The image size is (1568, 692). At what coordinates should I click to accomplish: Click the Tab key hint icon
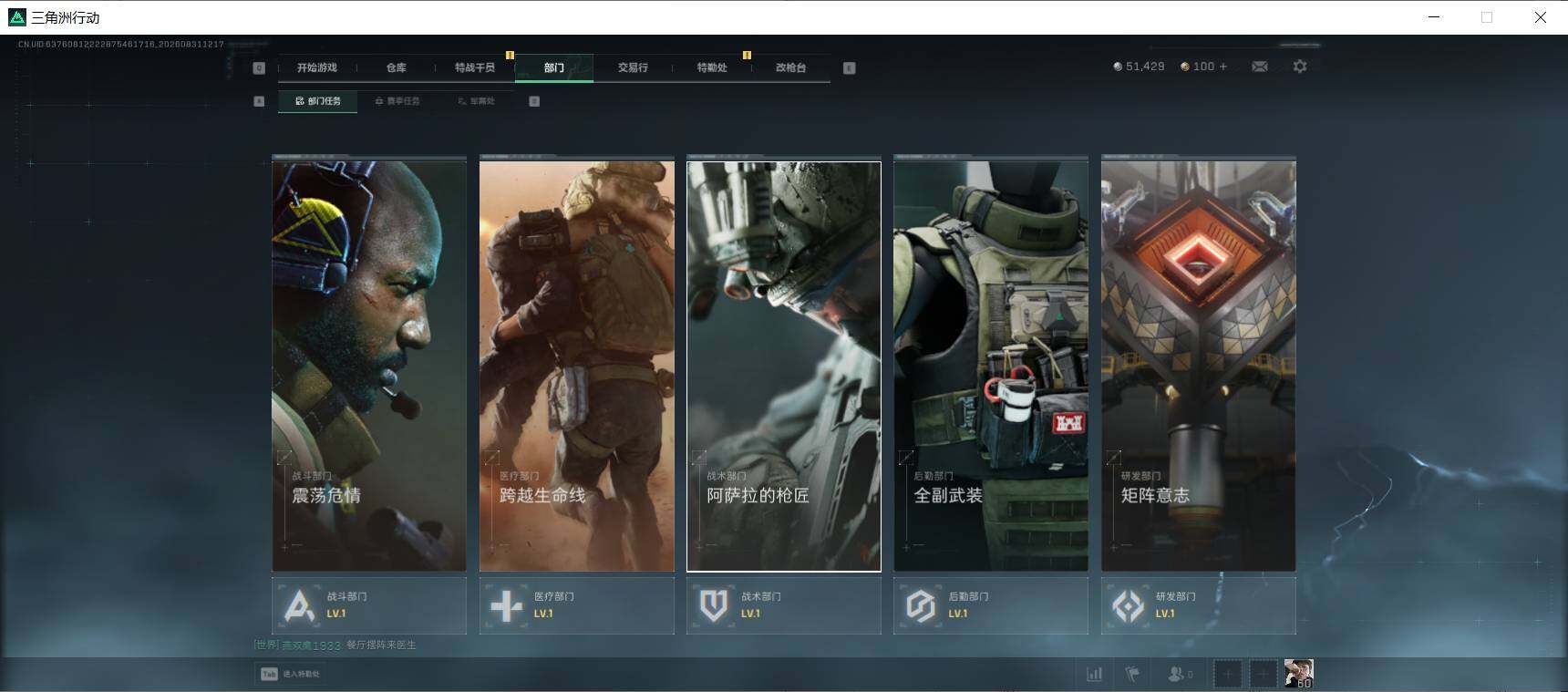point(269,674)
